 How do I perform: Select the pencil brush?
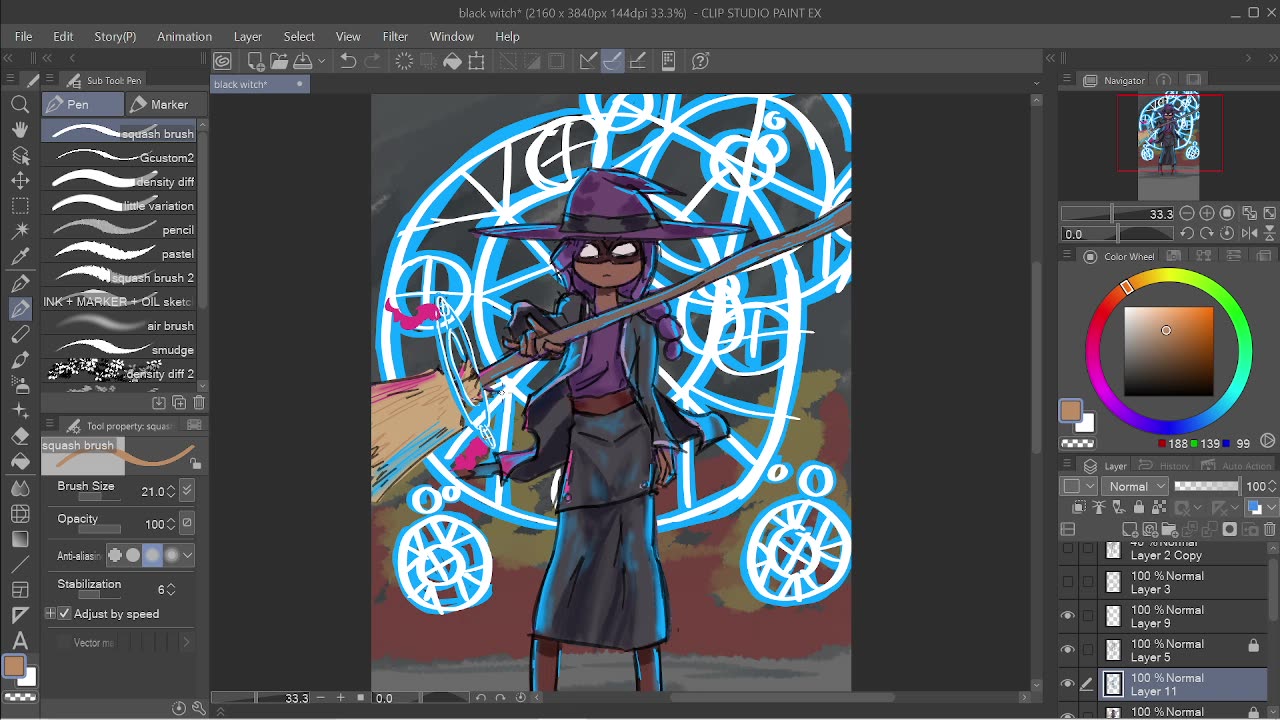tap(120, 229)
